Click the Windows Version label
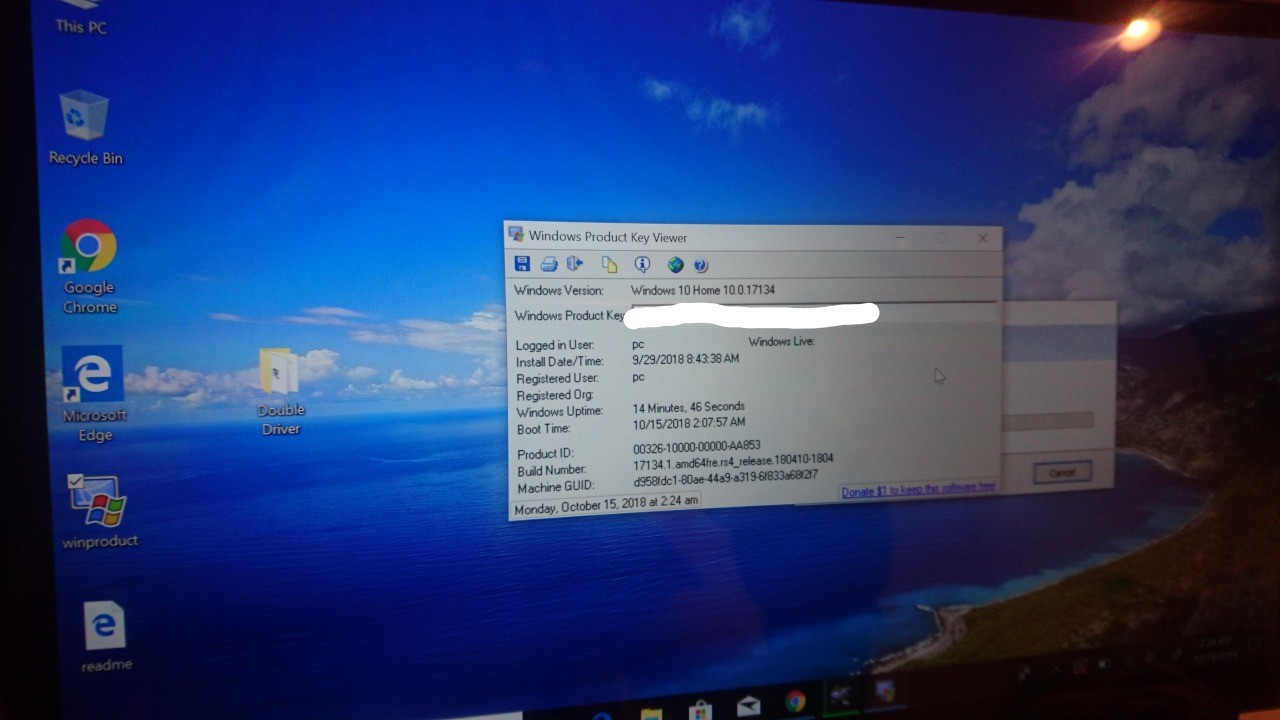Screen dimensions: 1280x720 tap(559, 290)
